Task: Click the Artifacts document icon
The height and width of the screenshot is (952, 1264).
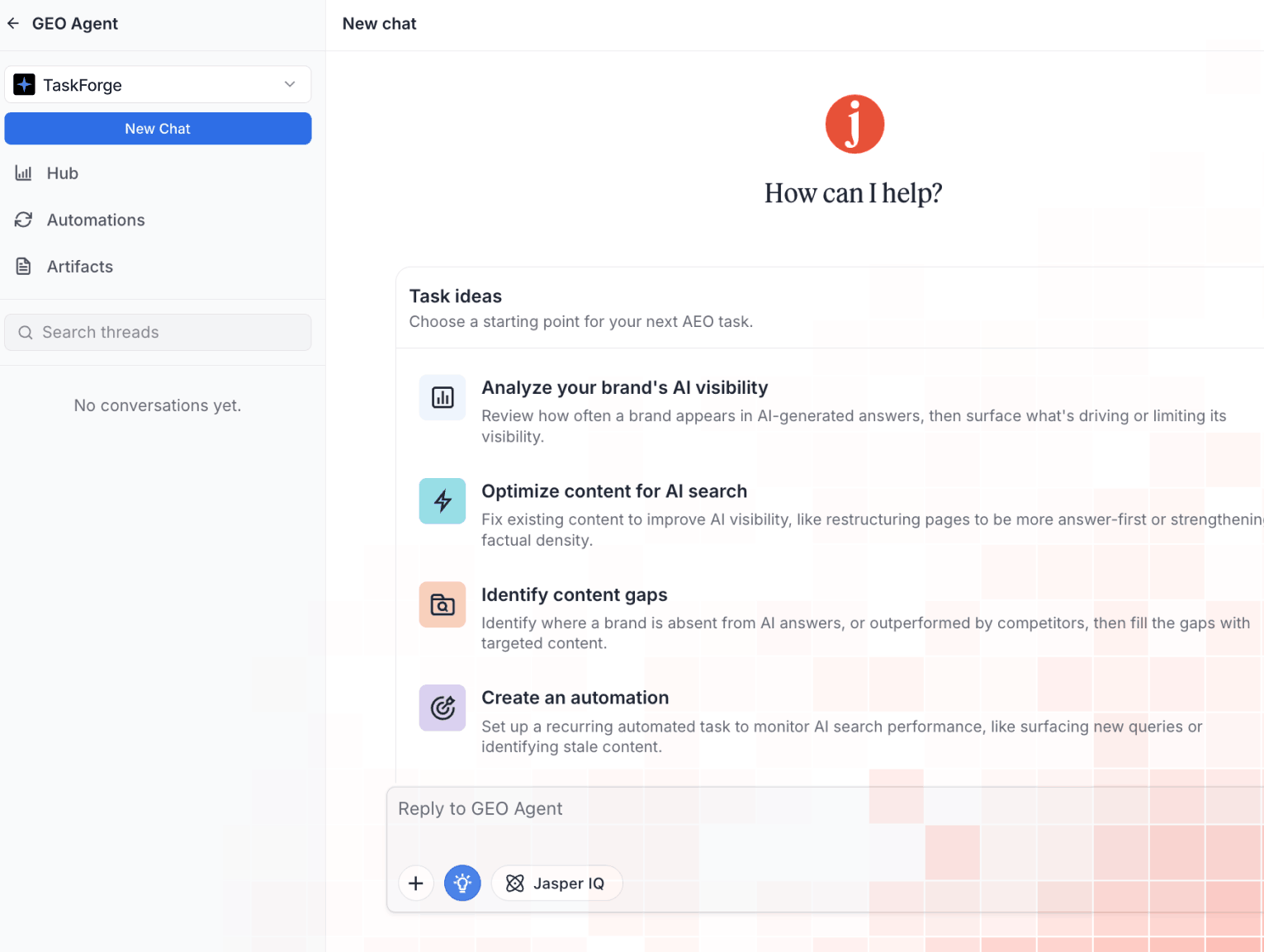Action: (x=24, y=267)
